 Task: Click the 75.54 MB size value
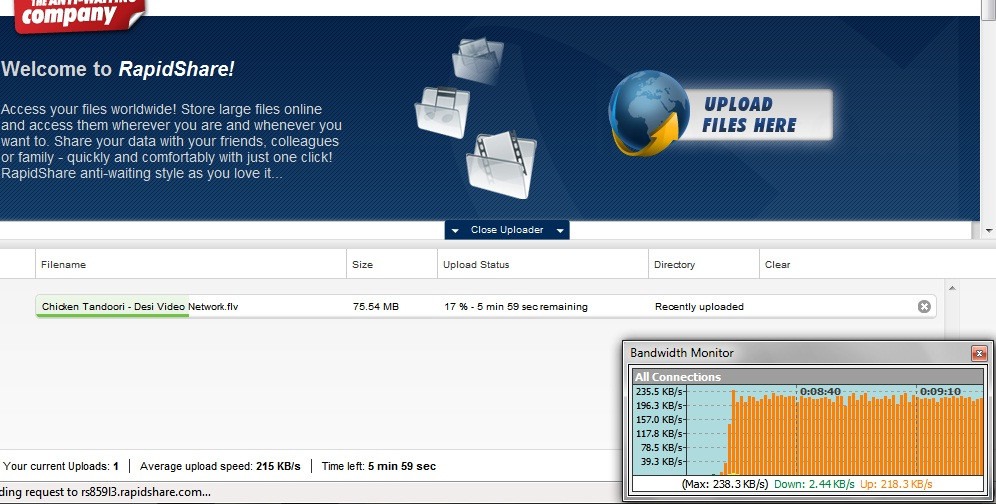coord(376,306)
